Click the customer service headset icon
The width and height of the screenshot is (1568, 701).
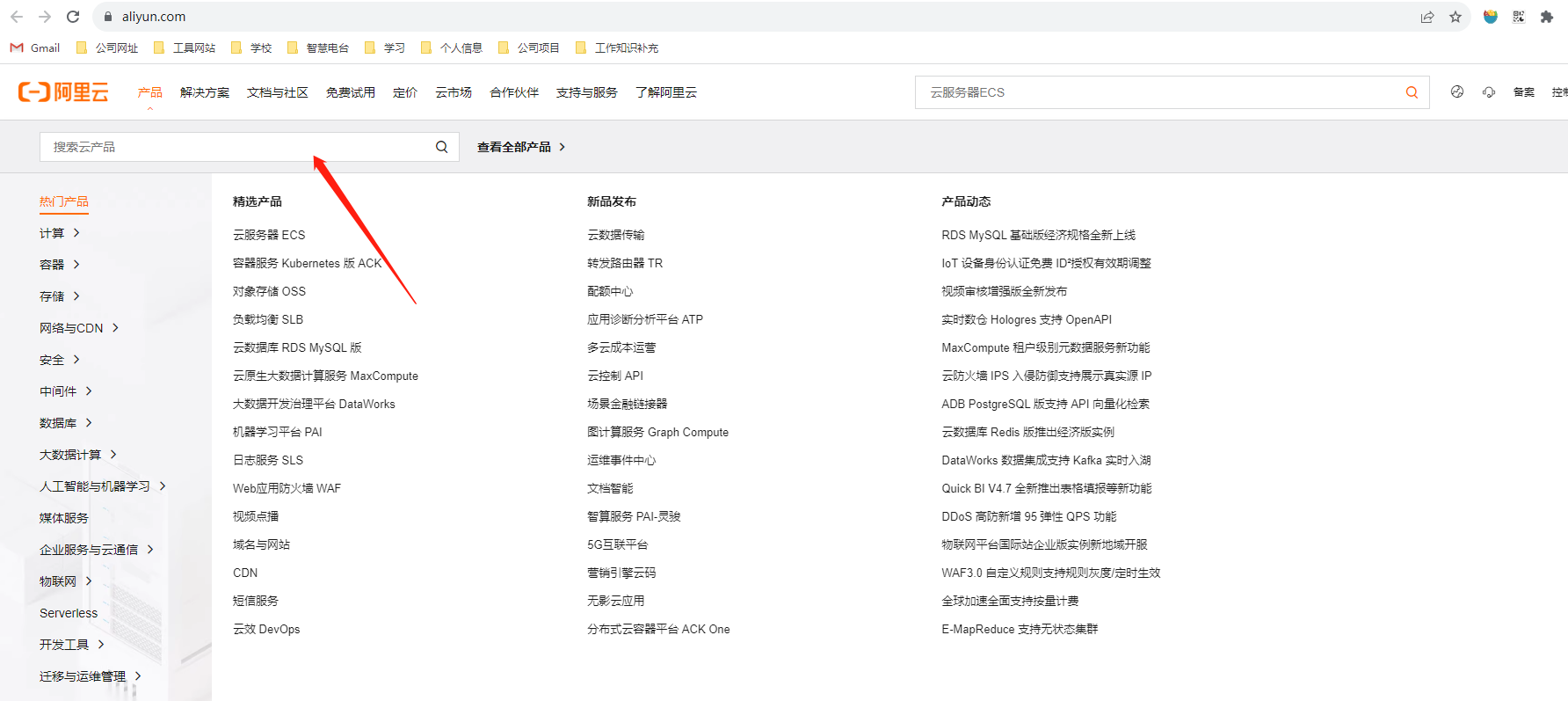pyautogui.click(x=1489, y=91)
